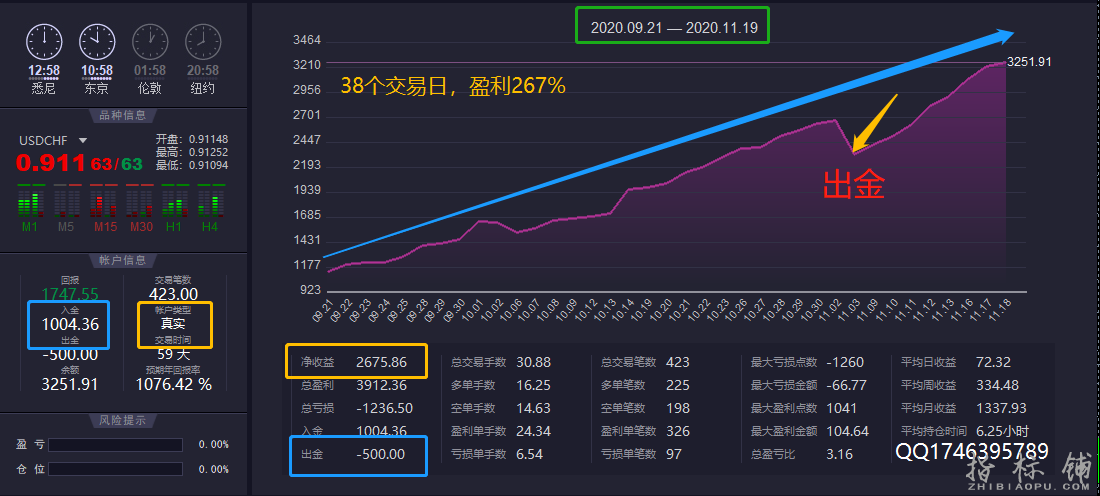Select the H4 timeframe signal bars
The image size is (1100, 496).
(x=210, y=206)
